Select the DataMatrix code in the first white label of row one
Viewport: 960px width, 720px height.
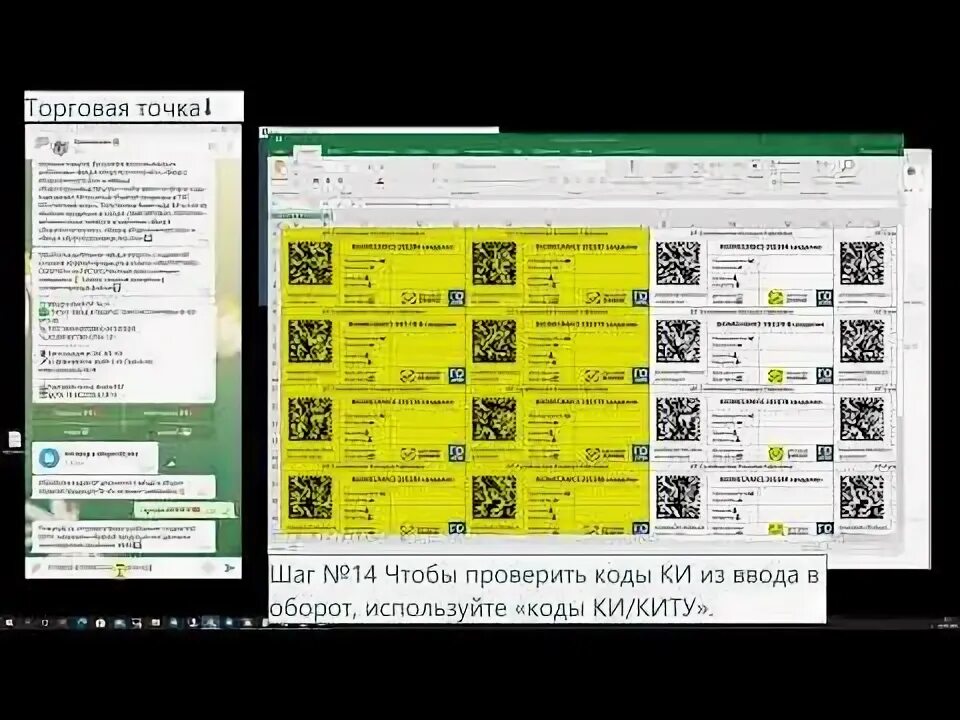coord(678,263)
